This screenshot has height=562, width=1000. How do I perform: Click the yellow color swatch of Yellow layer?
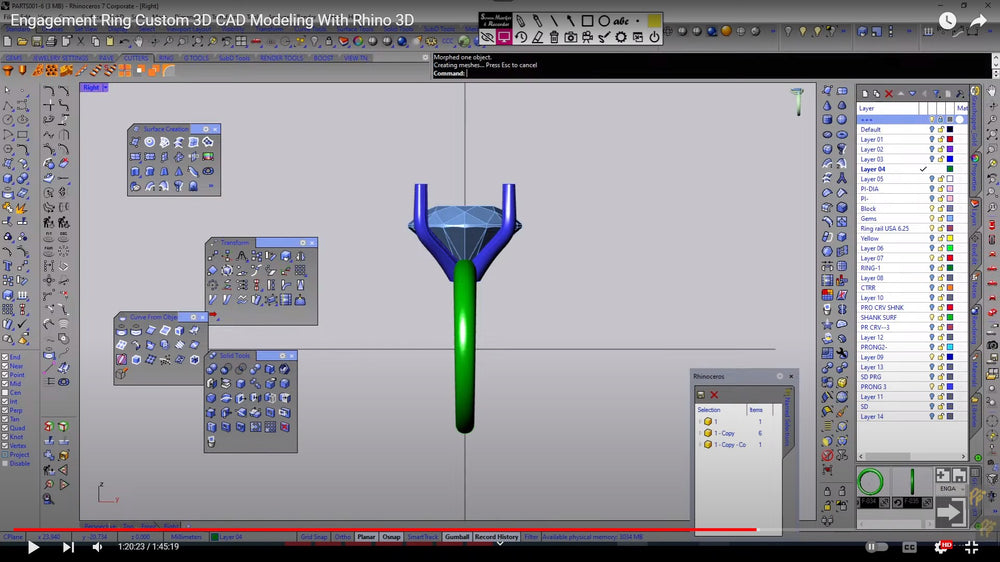(x=950, y=238)
